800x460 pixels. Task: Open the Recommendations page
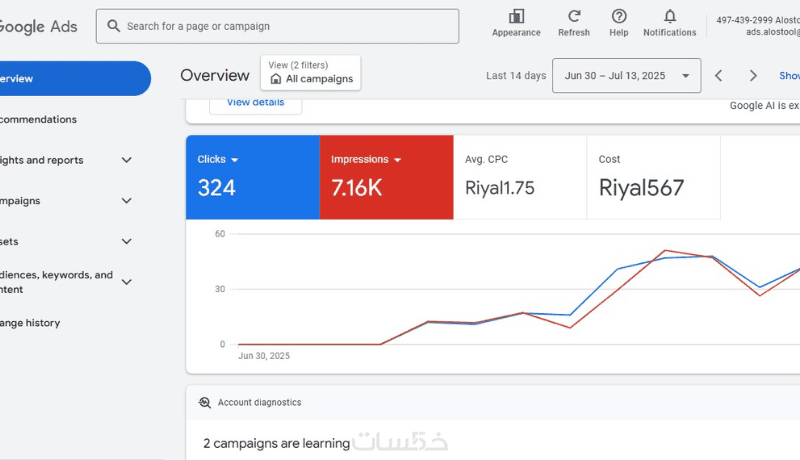[40, 119]
